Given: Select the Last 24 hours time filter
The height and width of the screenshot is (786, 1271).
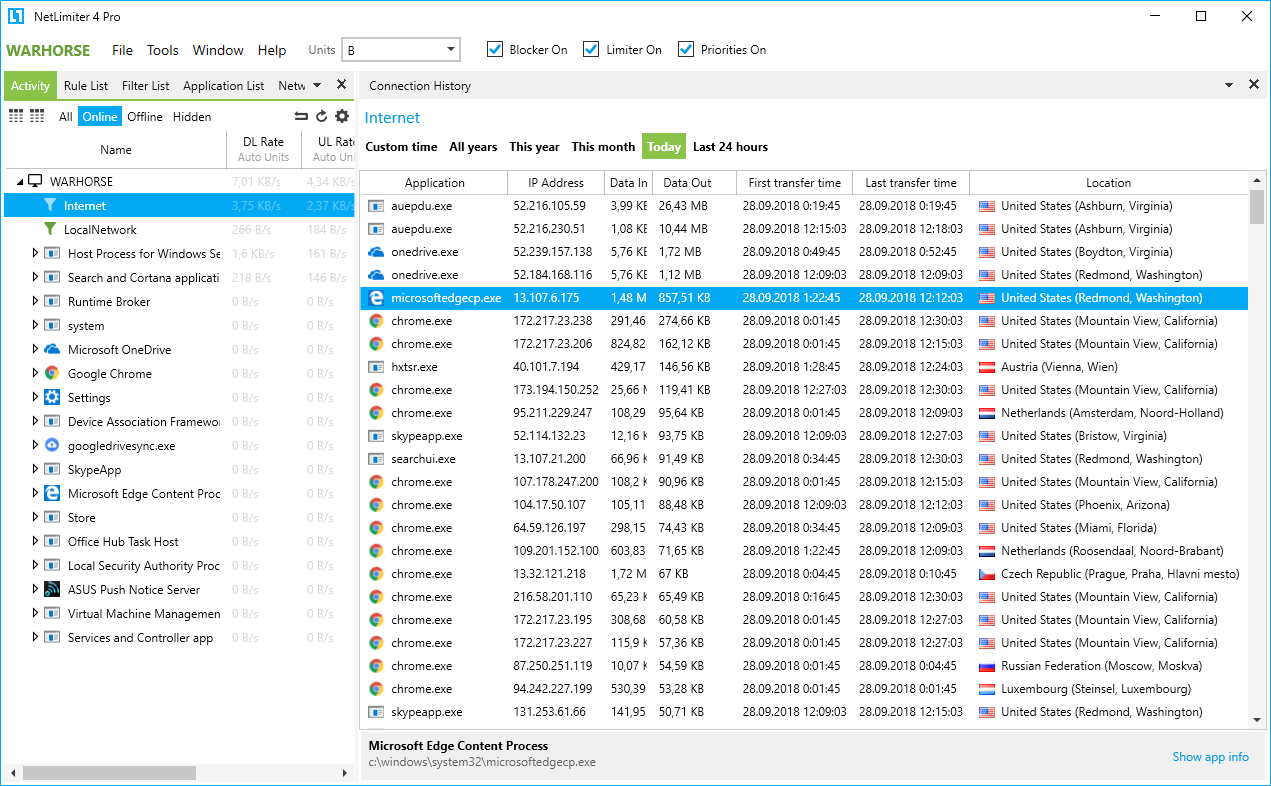Looking at the screenshot, I should [730, 147].
